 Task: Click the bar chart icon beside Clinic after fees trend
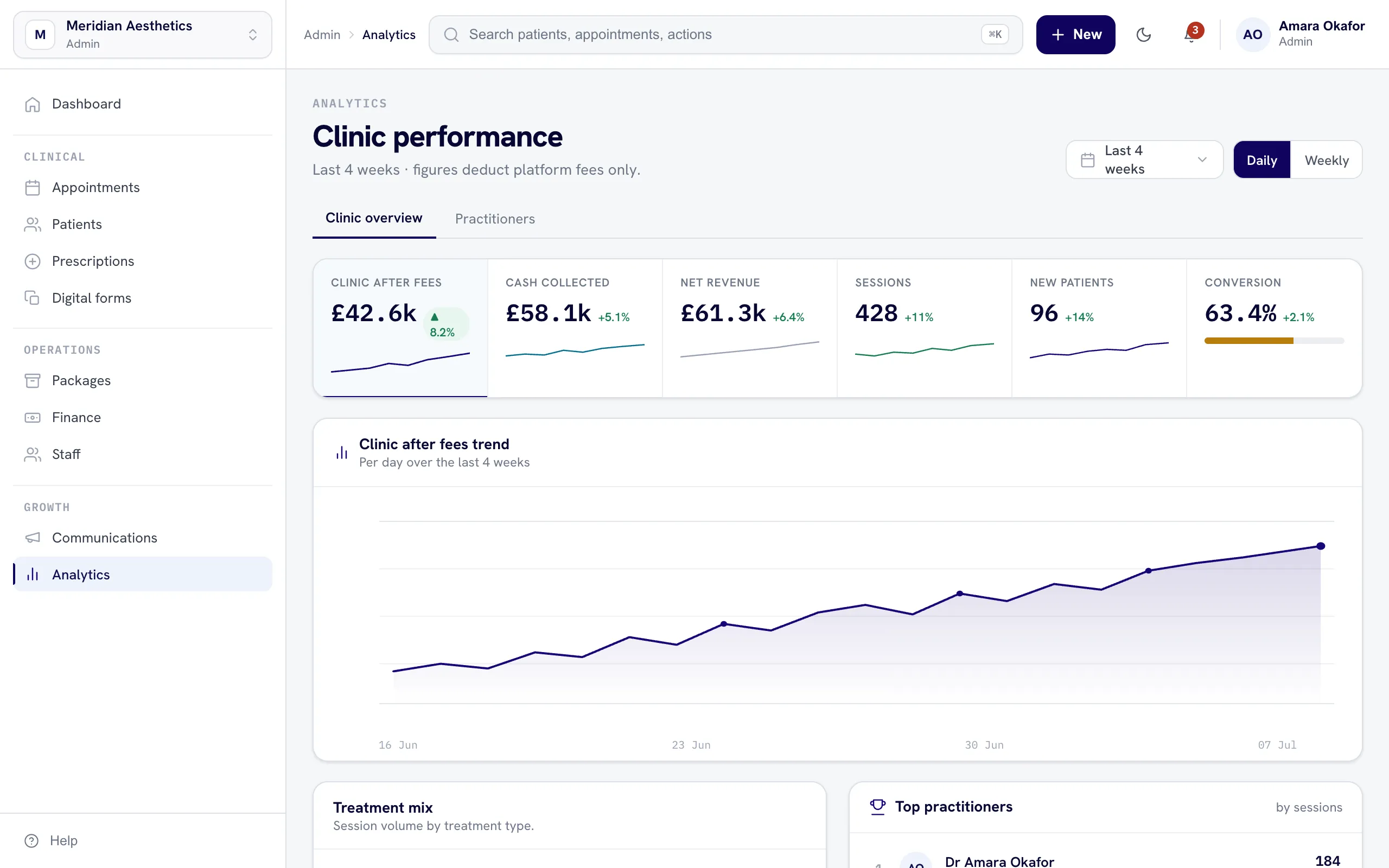point(342,453)
